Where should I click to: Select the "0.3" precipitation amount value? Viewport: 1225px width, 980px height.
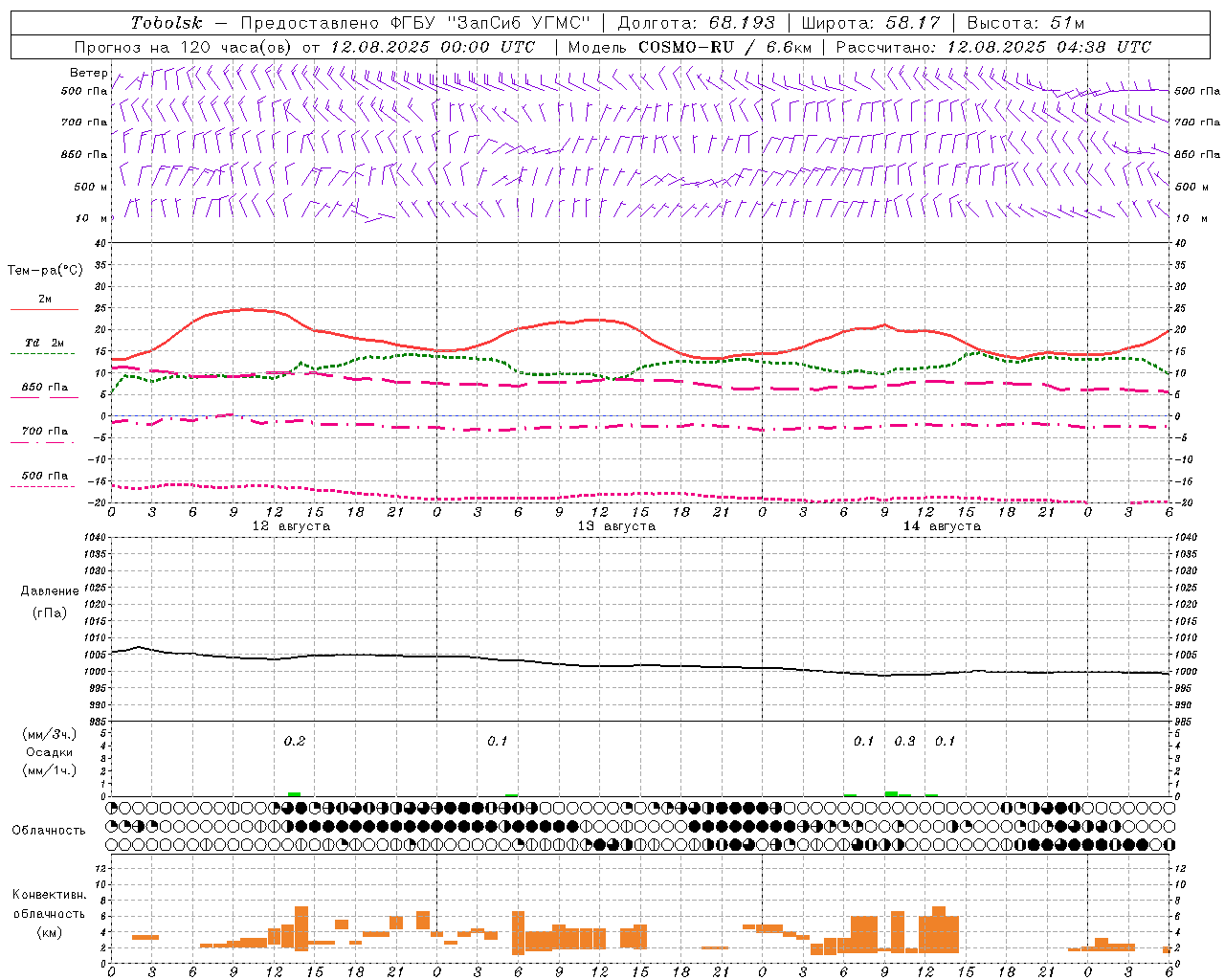(x=904, y=741)
